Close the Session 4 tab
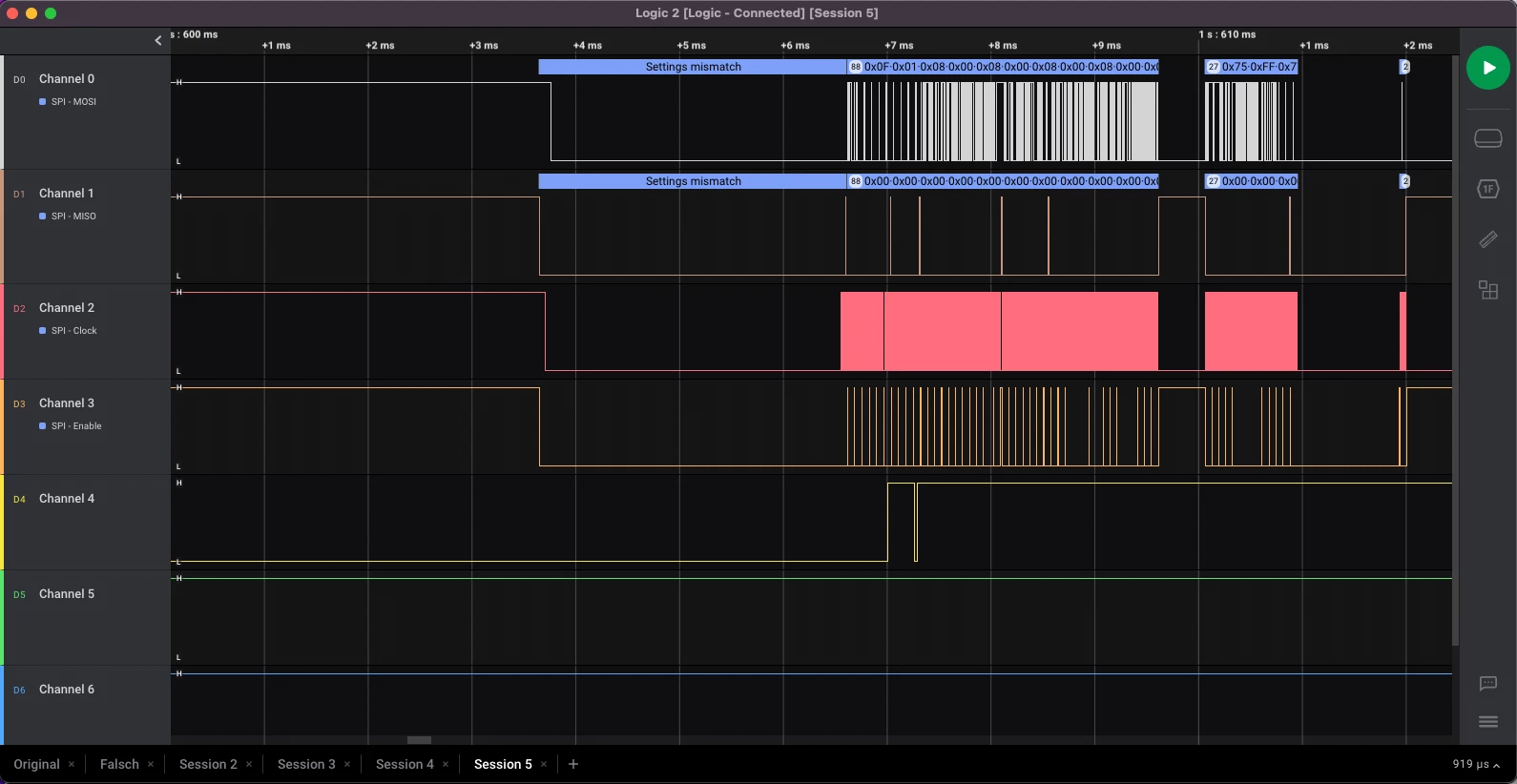Viewport: 1517px width, 784px height. point(446,764)
